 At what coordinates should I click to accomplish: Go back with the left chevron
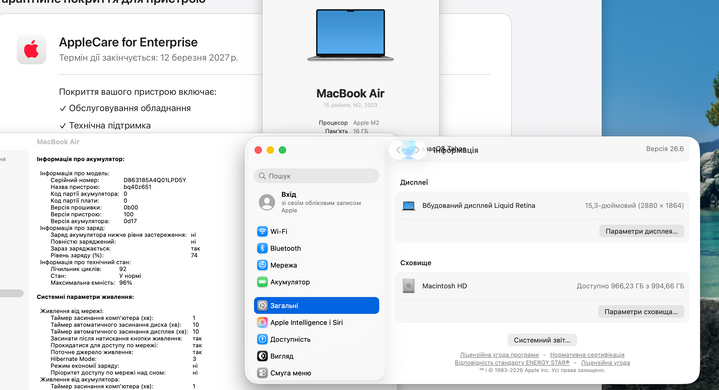398,150
